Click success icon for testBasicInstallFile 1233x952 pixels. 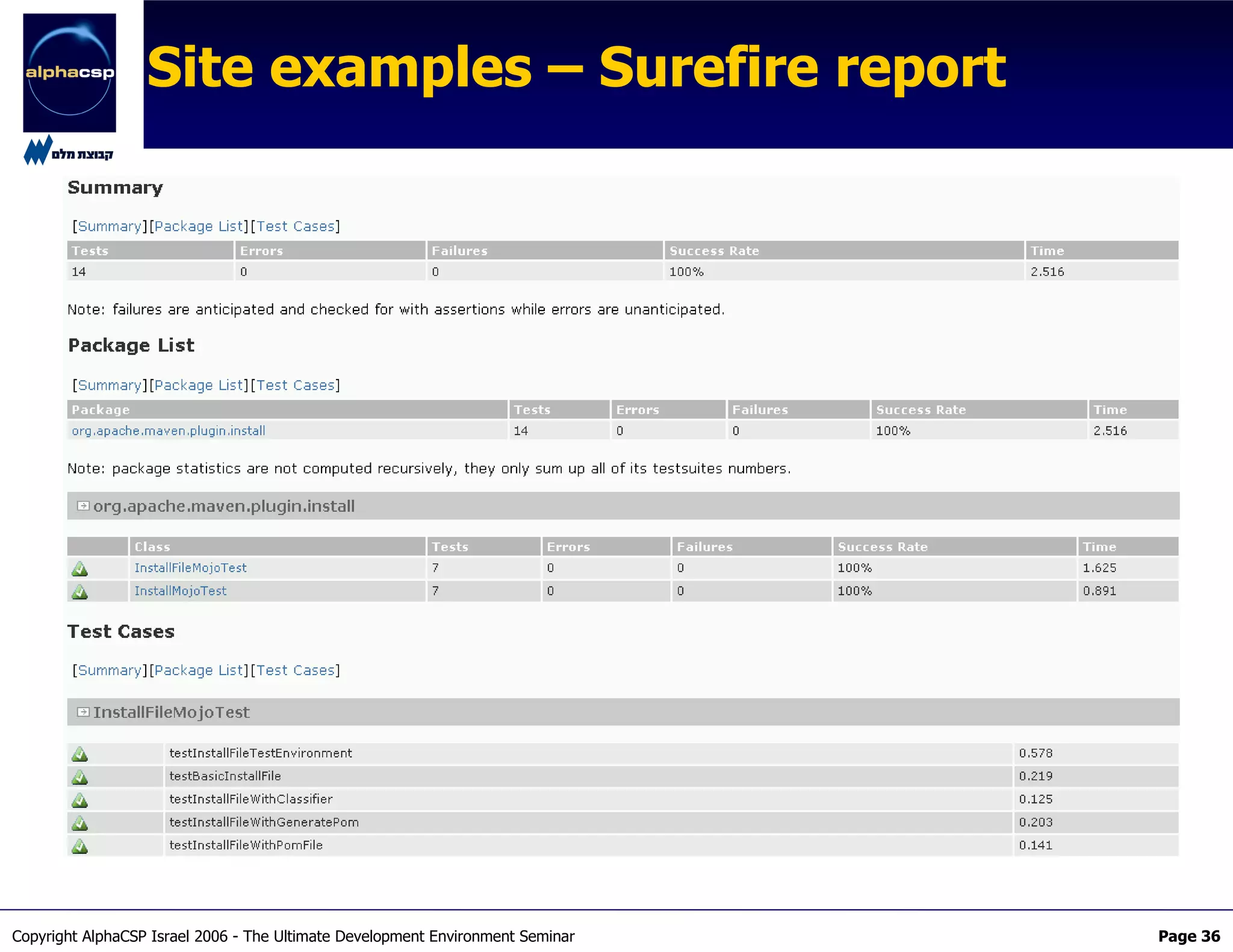tap(79, 777)
